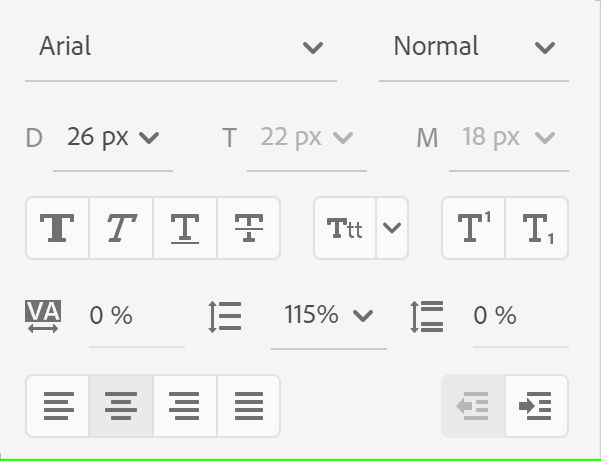
Task: Apply subscript formatting
Action: [537, 228]
